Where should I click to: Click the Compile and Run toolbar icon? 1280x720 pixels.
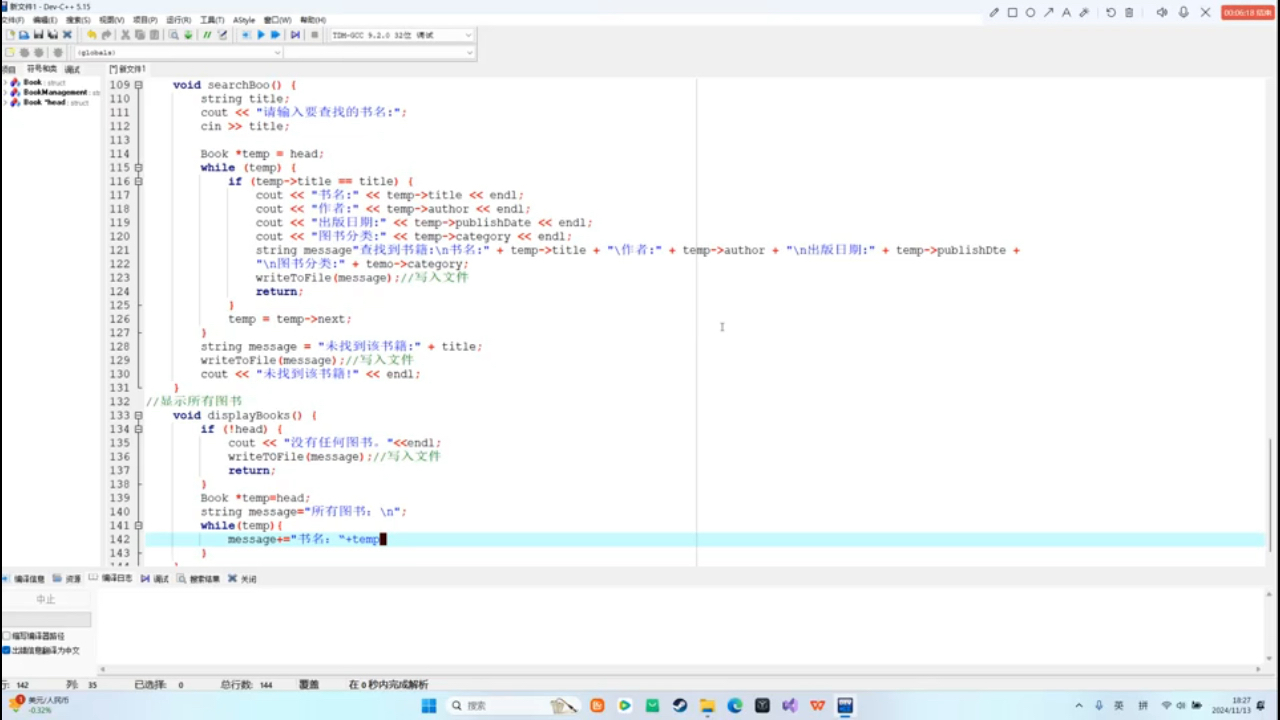point(276,35)
